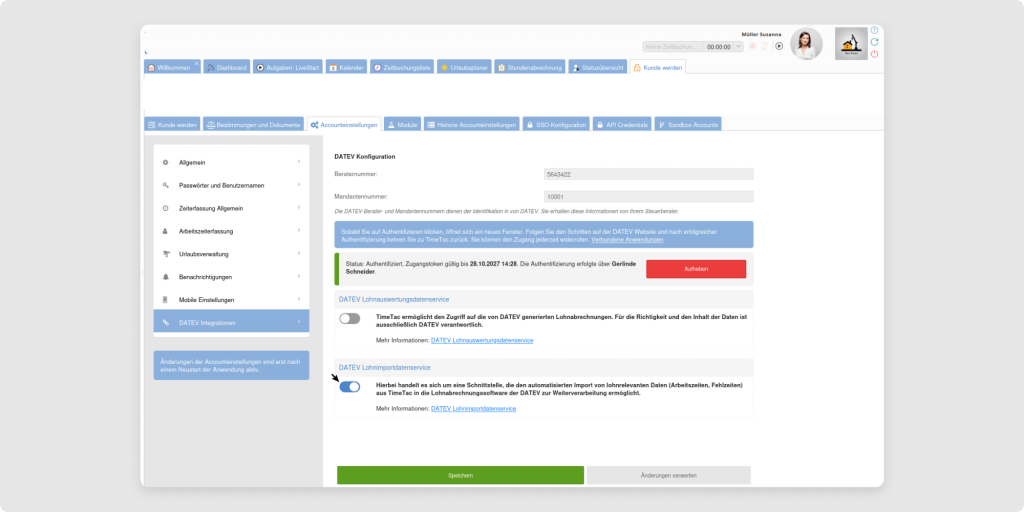Close the Willkommen tab with x icon

(x=196, y=63)
